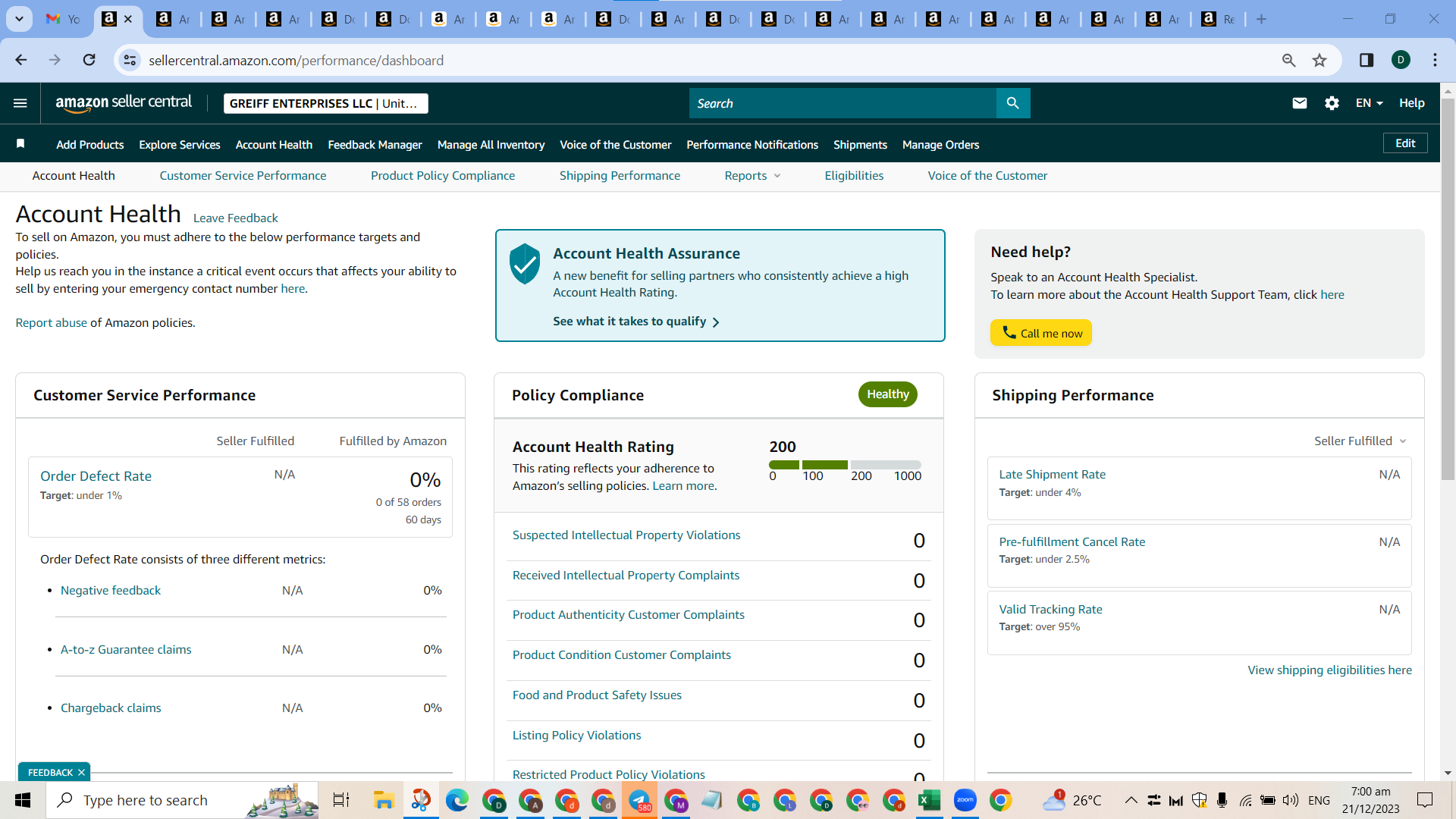Select Manage Orders in the nav bar
1456x819 pixels.
[x=940, y=145]
